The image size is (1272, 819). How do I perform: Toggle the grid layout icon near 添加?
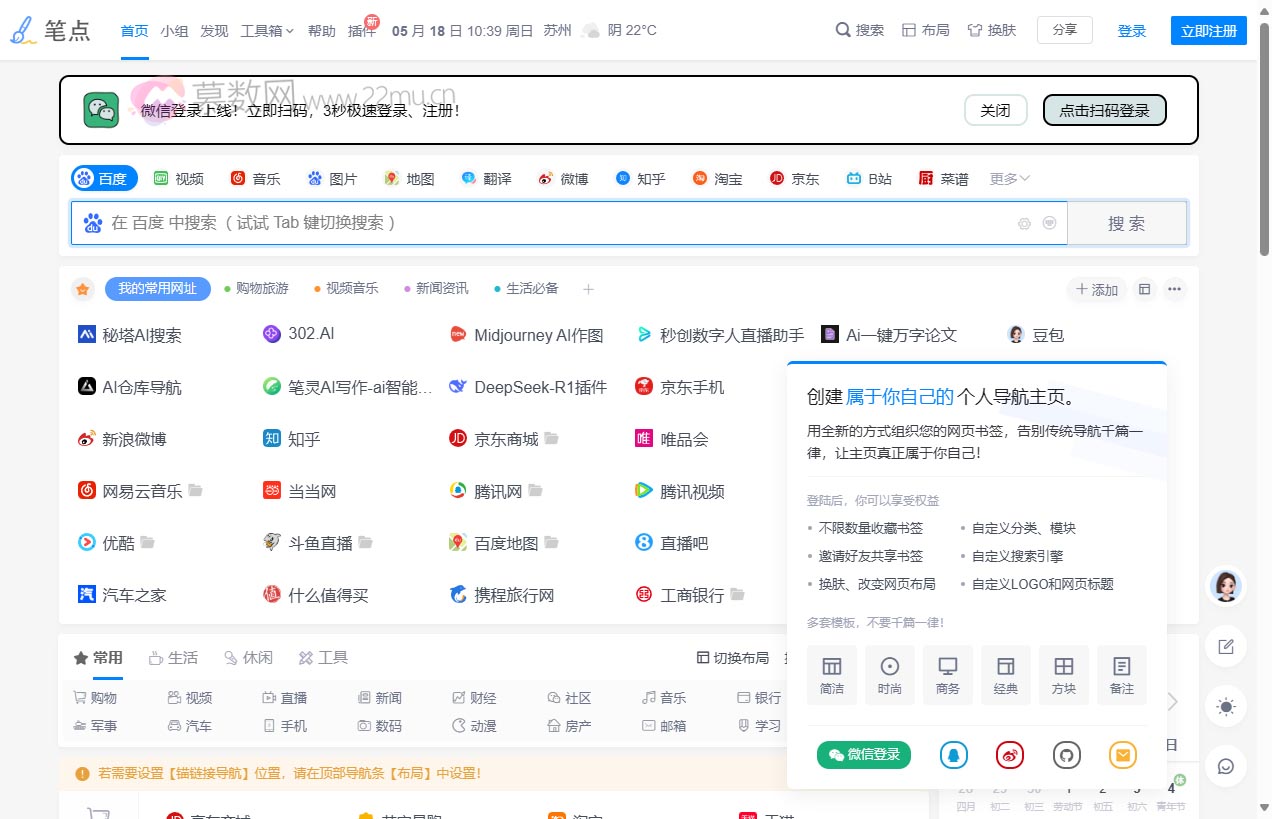click(x=1144, y=288)
